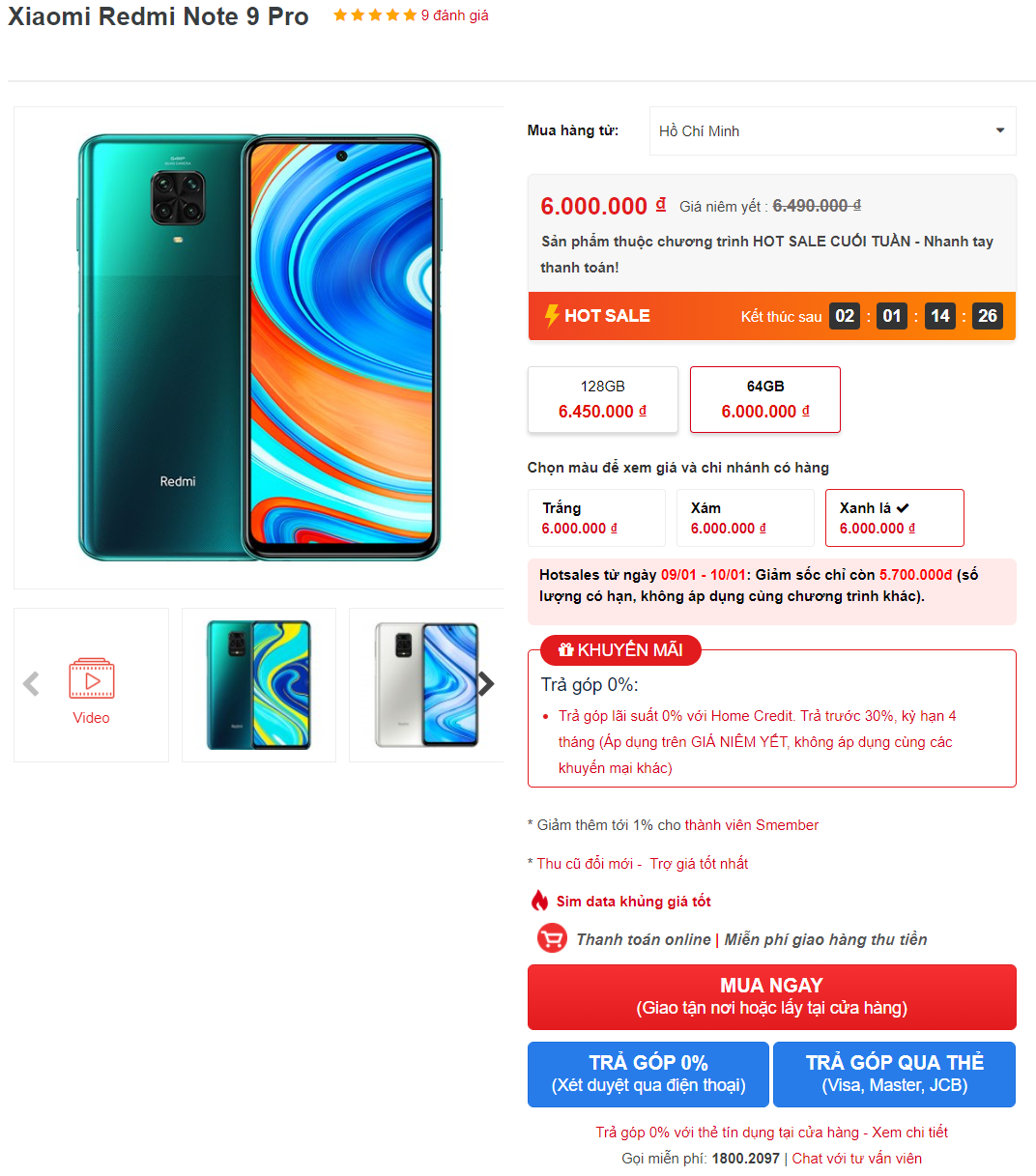The image size is (1036, 1176).
Task: Select the white phone thumbnail image
Action: [426, 685]
